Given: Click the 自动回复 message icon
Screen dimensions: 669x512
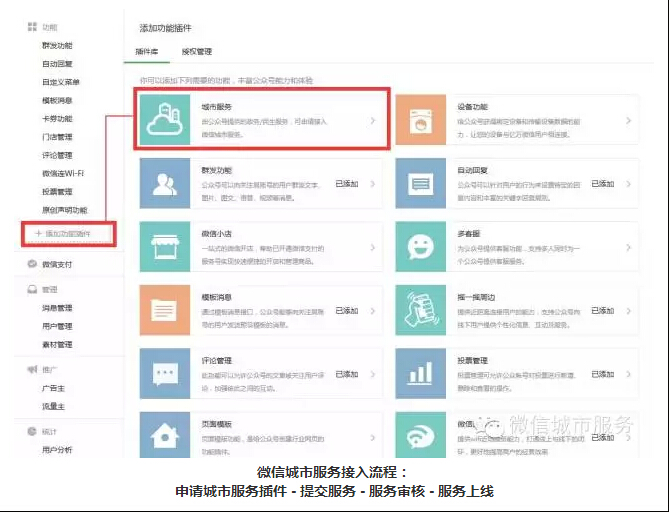Looking at the screenshot, I should point(421,183).
